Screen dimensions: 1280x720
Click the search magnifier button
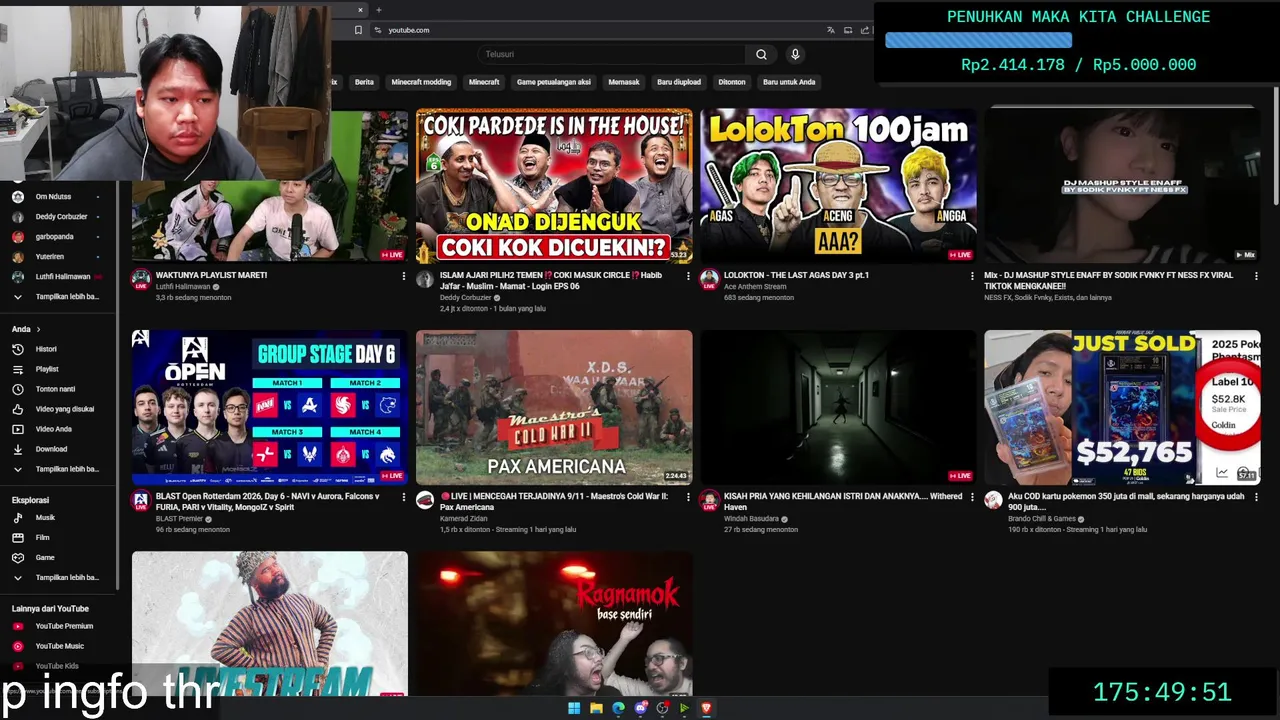click(761, 54)
